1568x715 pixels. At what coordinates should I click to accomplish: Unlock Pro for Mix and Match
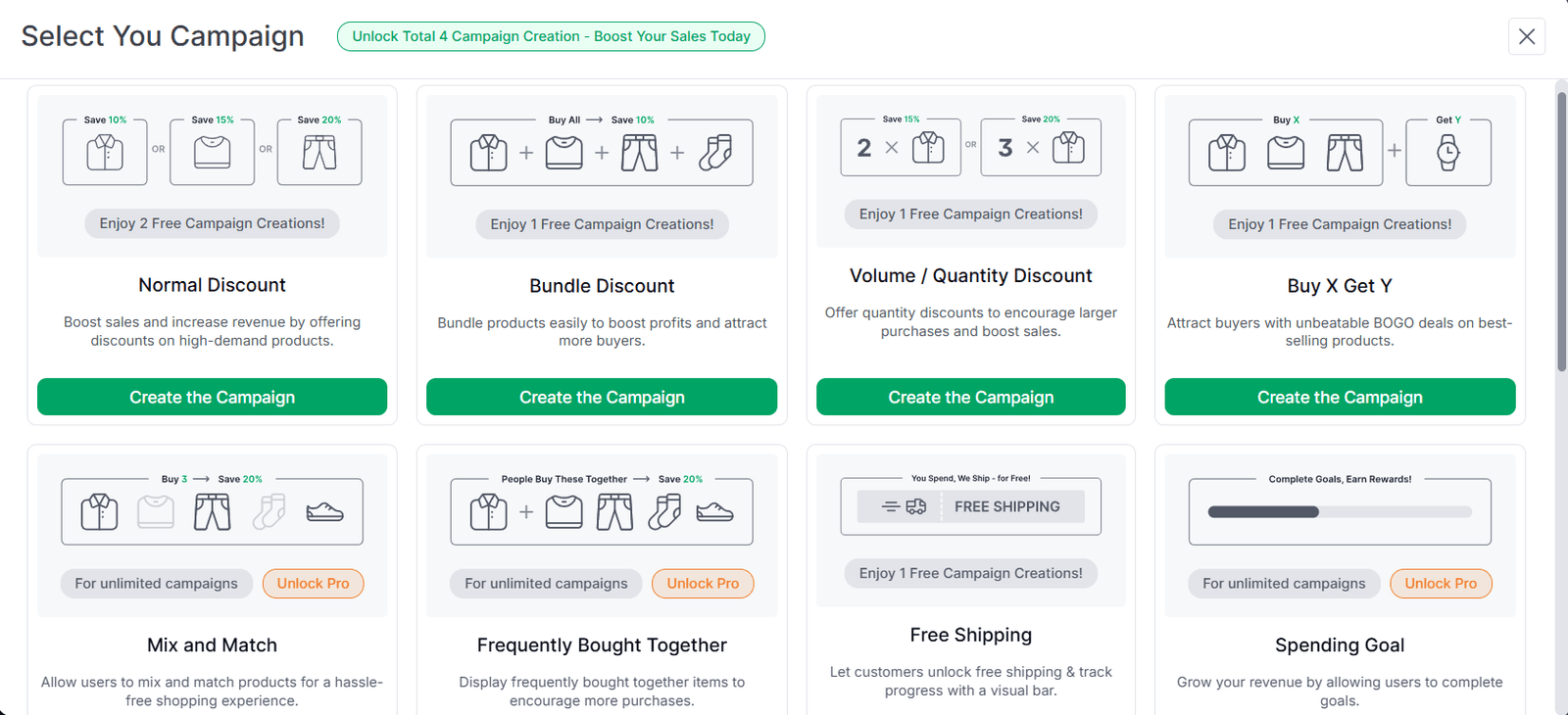tap(313, 583)
